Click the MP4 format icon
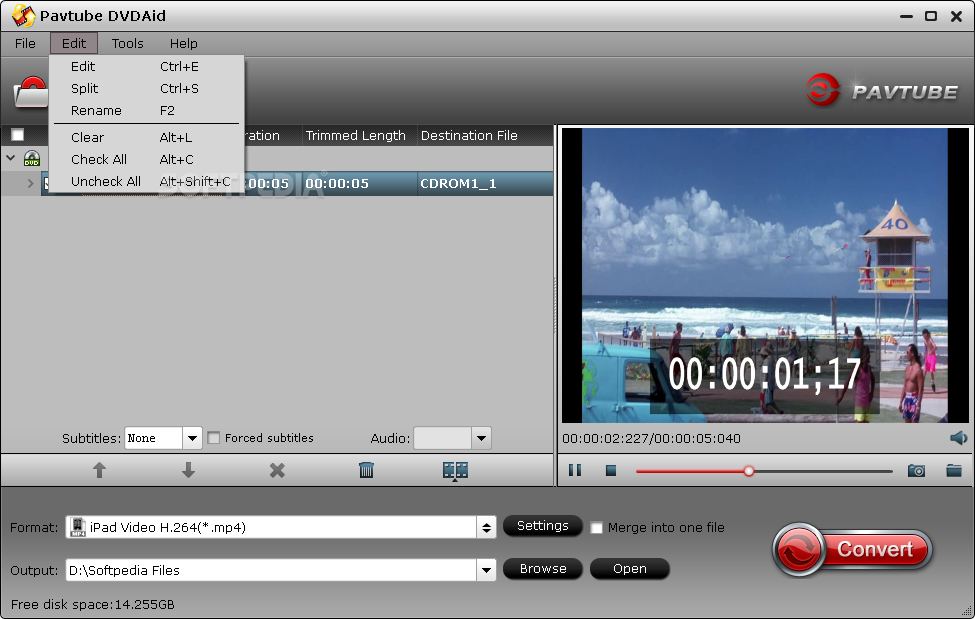This screenshot has width=975, height=619. pyautogui.click(x=77, y=527)
